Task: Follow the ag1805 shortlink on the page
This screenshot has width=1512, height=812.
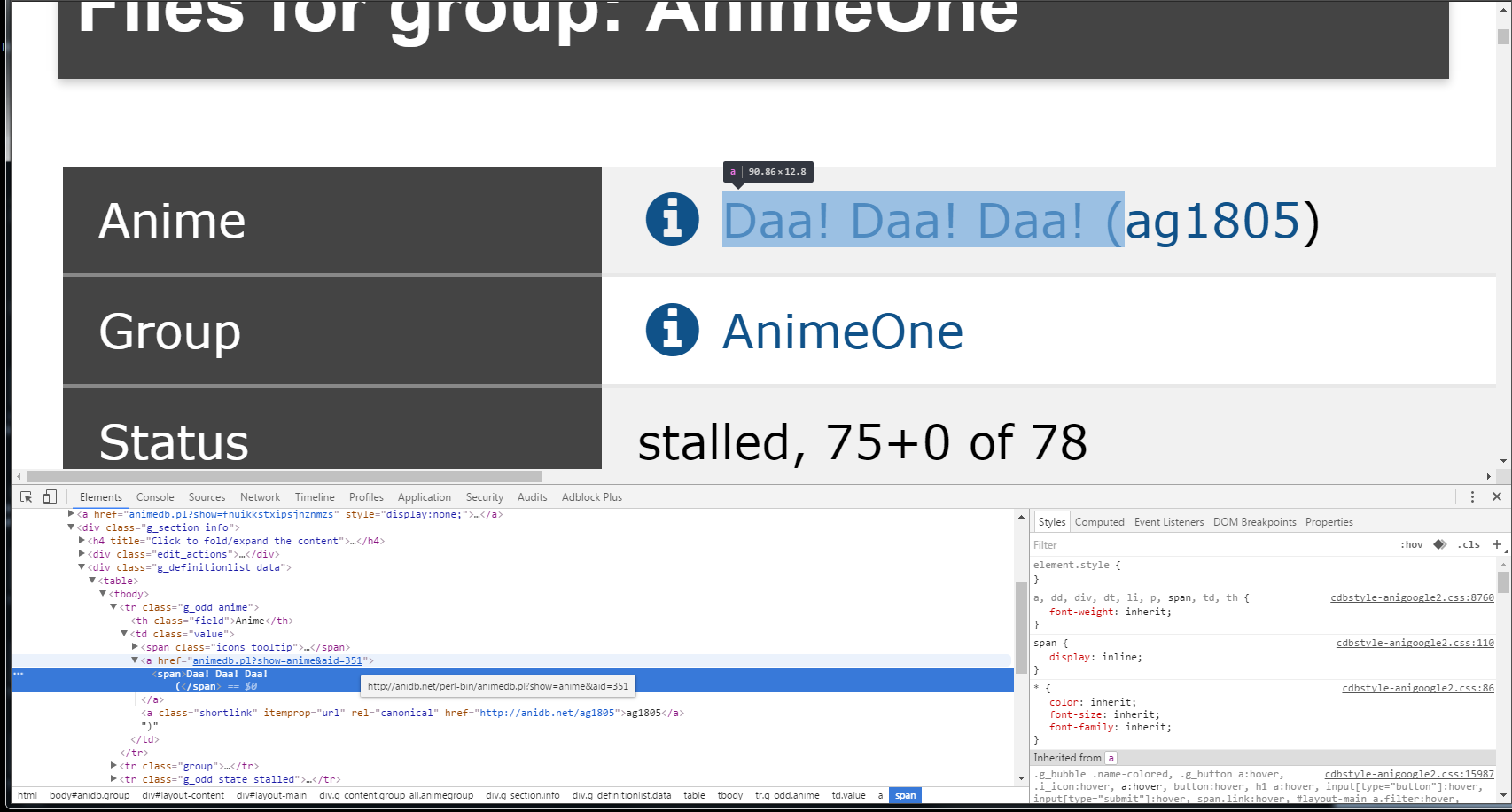Action: point(1212,221)
